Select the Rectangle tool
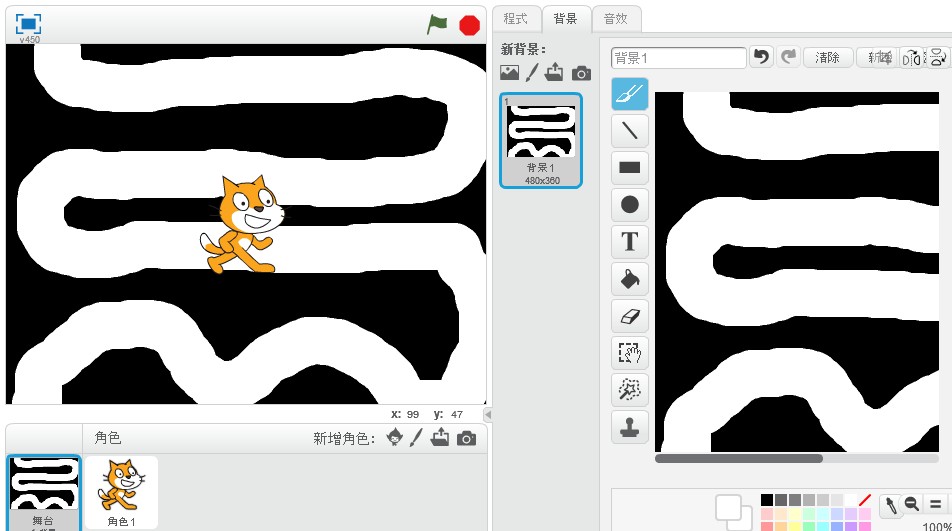The height and width of the screenshot is (531, 952). click(630, 167)
